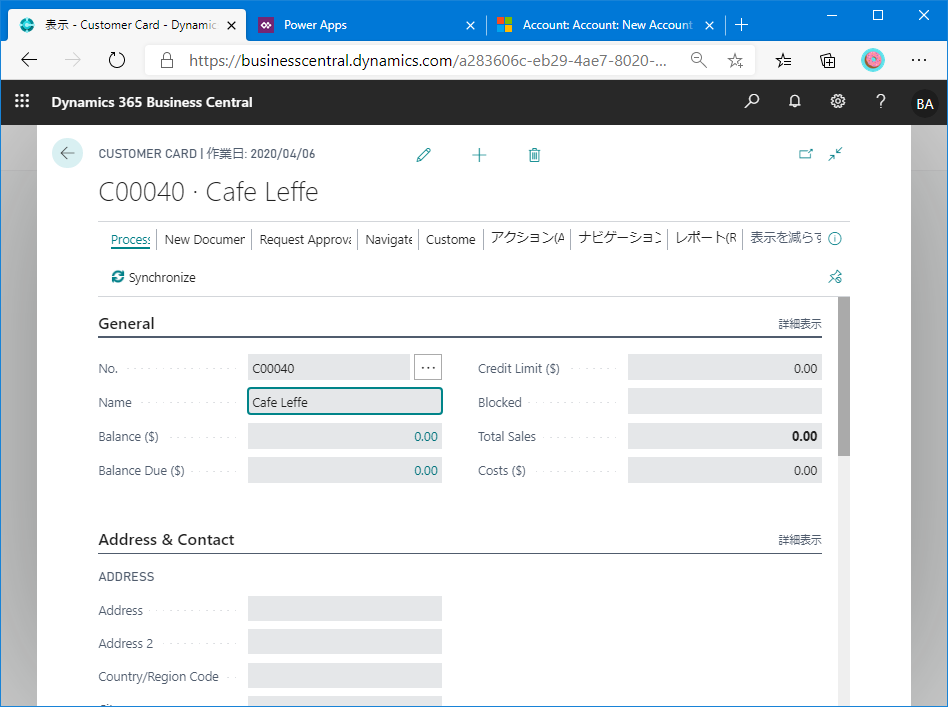The image size is (948, 707).
Task: Click the No. field ellipsis lookup button
Action: 428,367
